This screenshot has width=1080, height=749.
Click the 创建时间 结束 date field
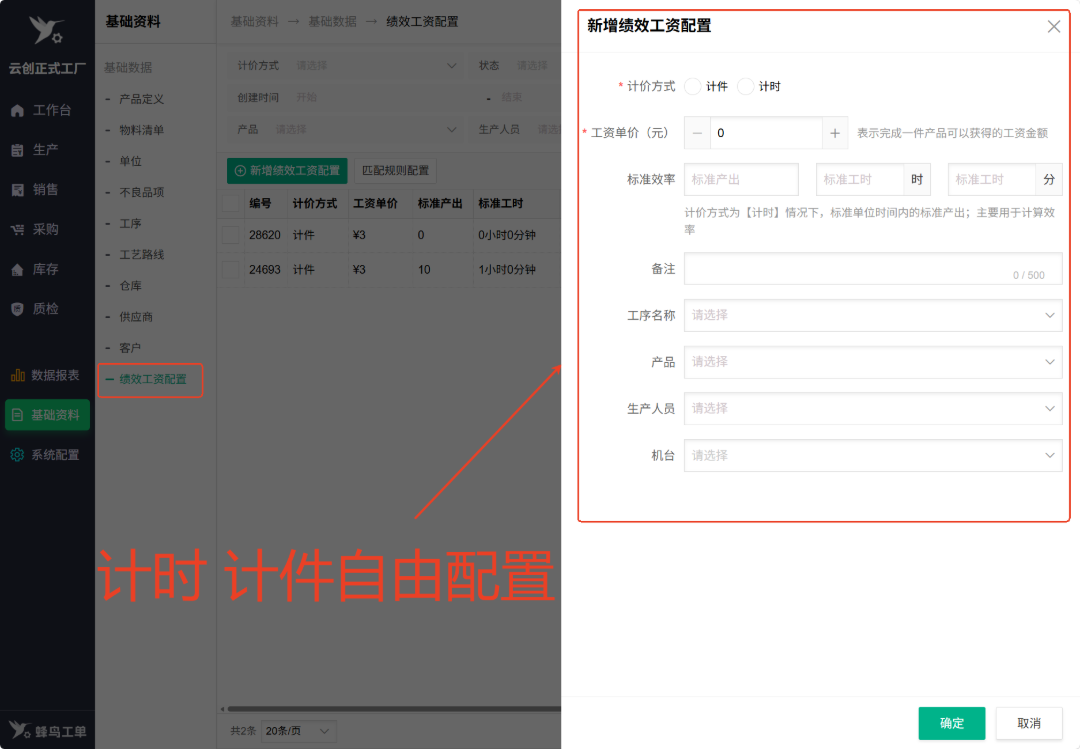(529, 98)
